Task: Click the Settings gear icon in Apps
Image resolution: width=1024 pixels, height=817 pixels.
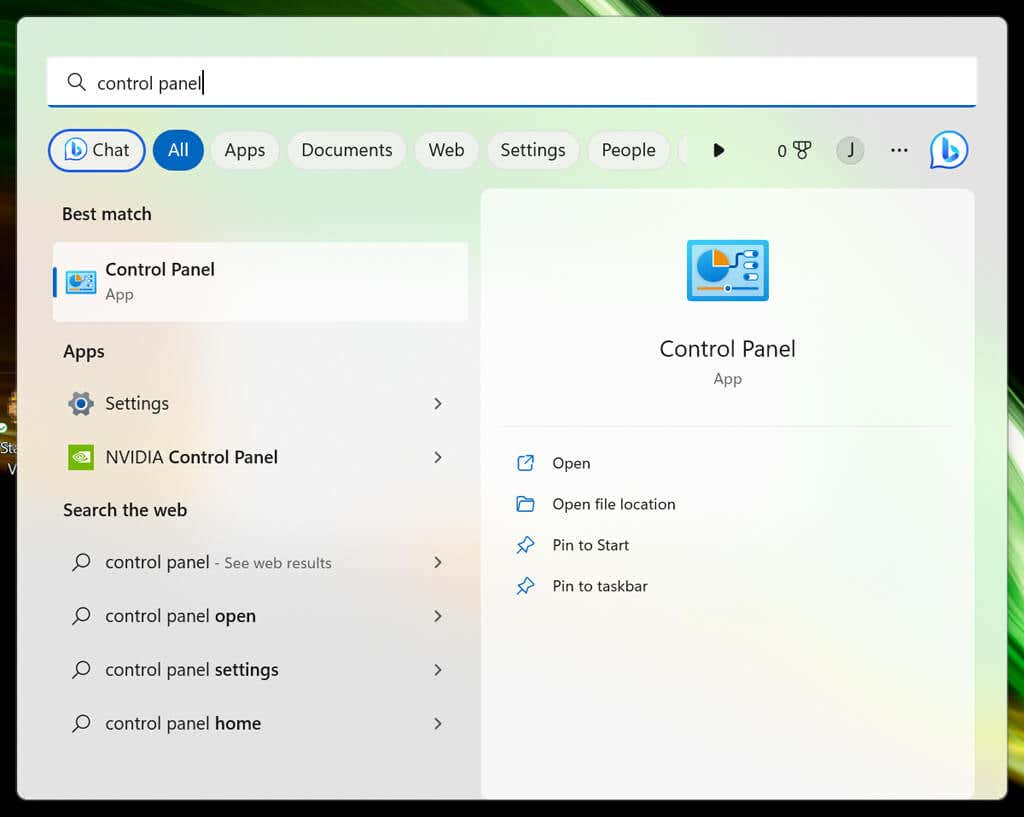Action: tap(81, 403)
